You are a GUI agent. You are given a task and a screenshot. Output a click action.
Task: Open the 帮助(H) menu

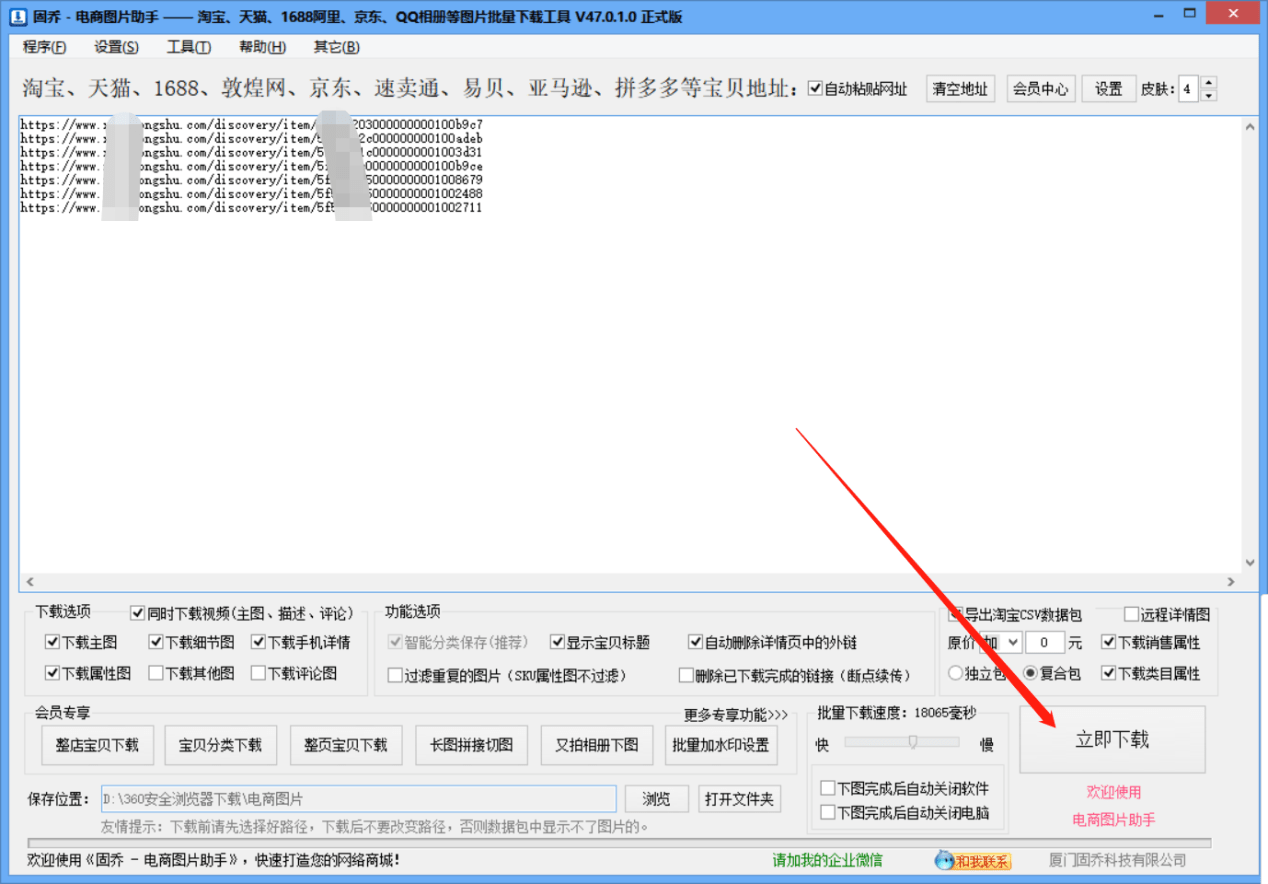click(x=262, y=47)
